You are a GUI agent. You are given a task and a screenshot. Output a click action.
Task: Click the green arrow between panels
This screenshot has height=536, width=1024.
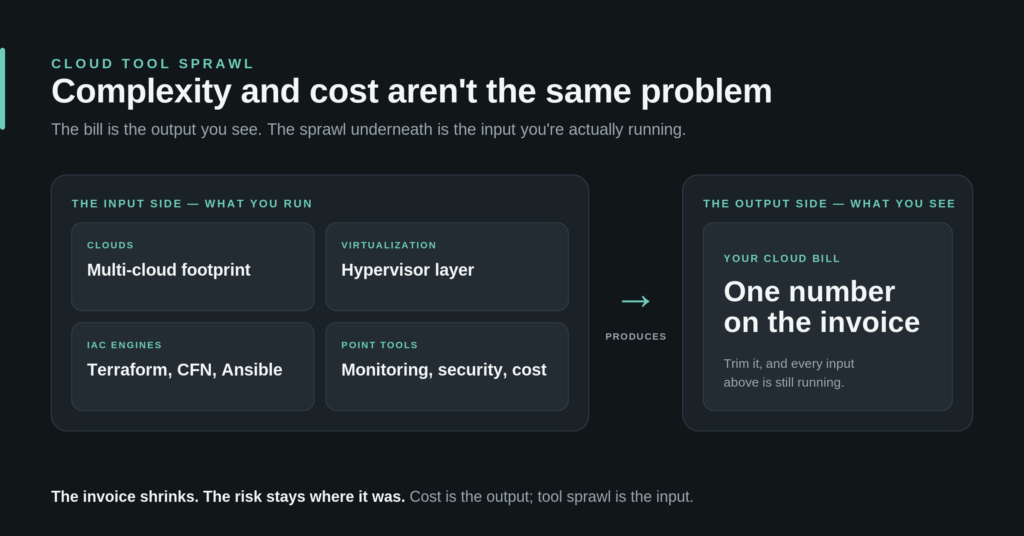[635, 301]
